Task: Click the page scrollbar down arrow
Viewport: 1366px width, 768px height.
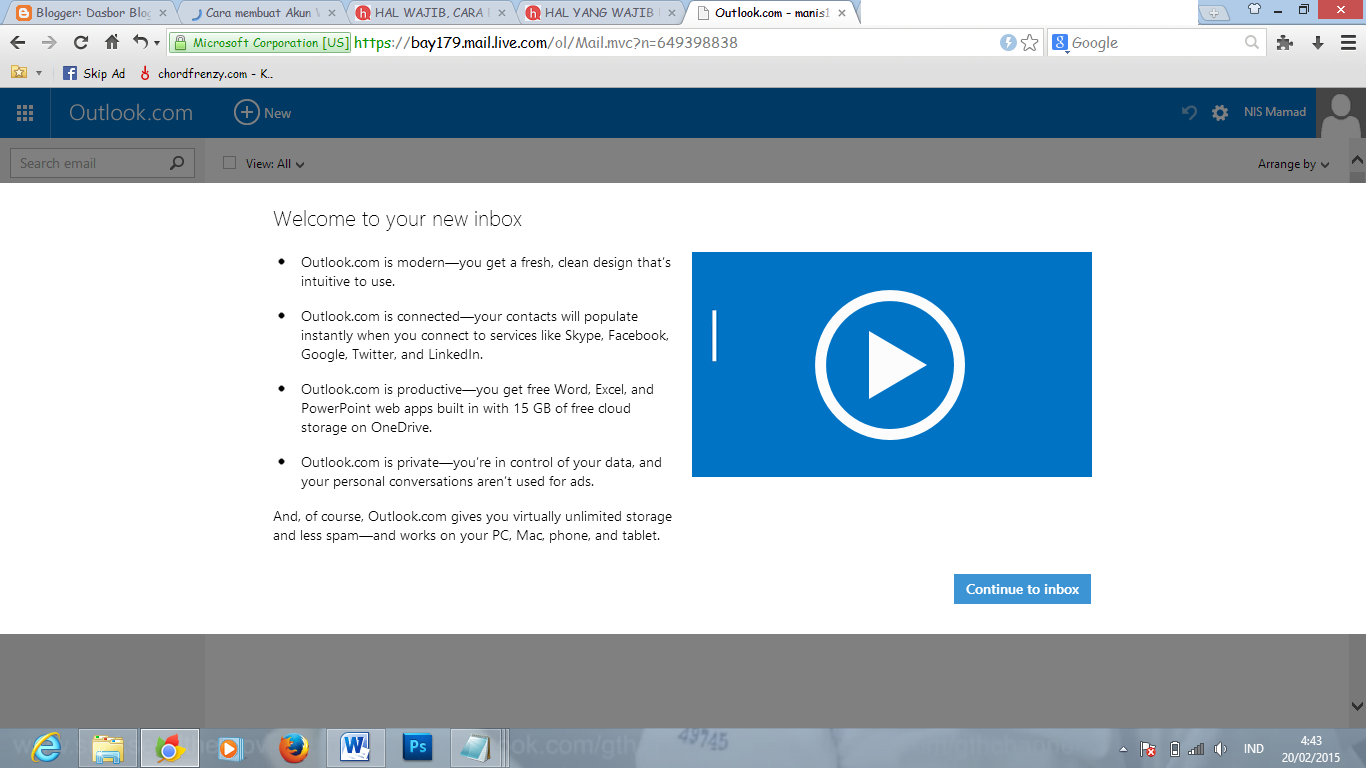Action: pyautogui.click(x=1358, y=705)
